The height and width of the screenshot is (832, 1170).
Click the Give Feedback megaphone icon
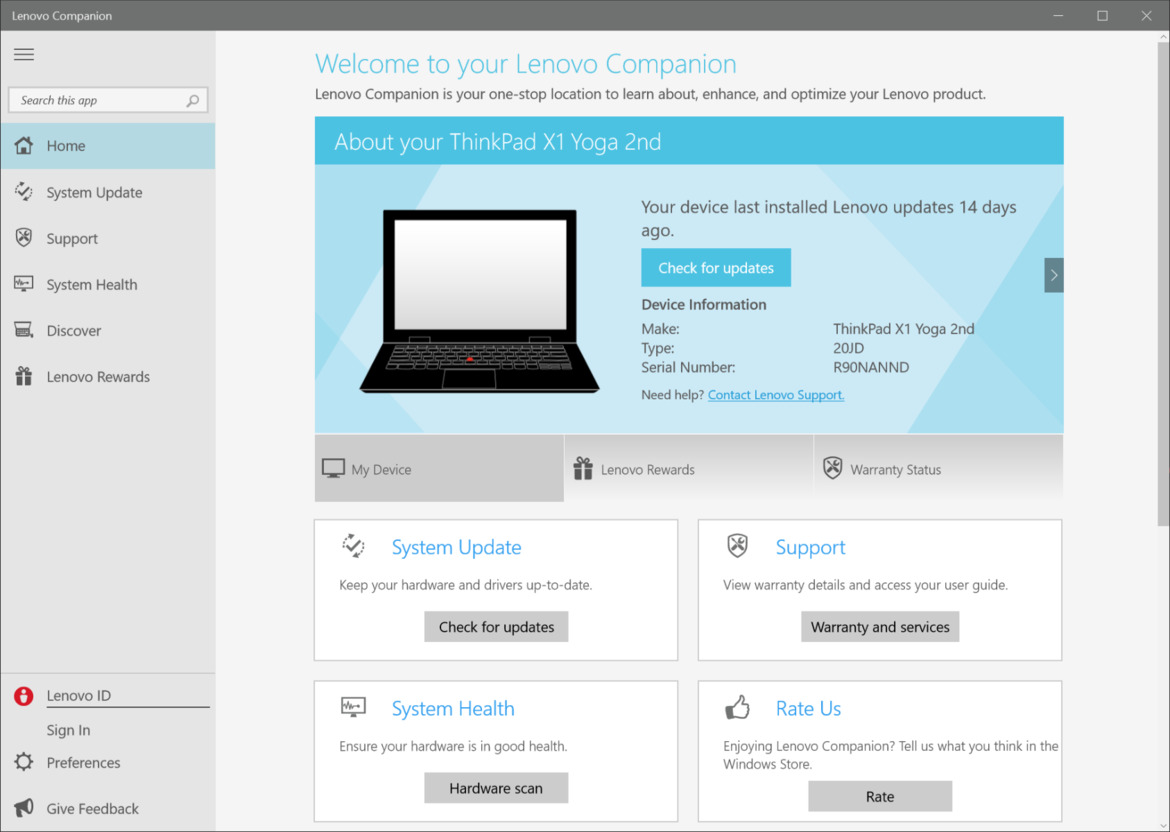tap(24, 808)
